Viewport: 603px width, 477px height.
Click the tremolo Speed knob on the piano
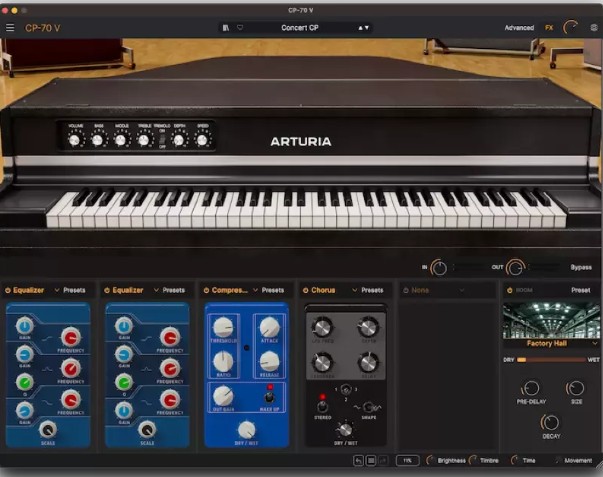202,139
